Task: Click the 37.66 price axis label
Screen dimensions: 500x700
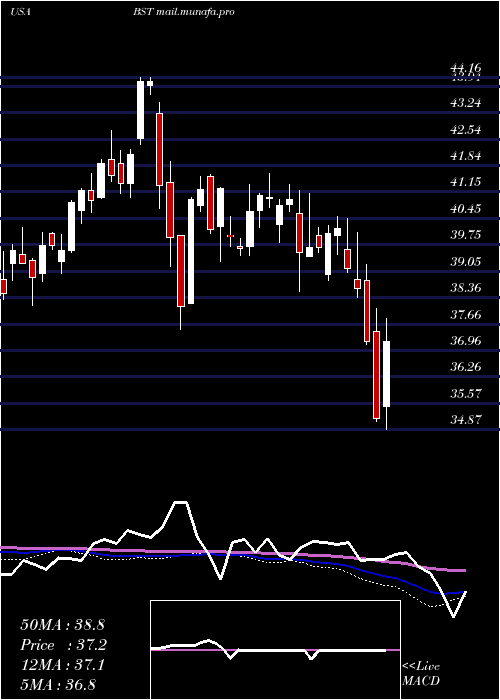Action: coord(466,315)
